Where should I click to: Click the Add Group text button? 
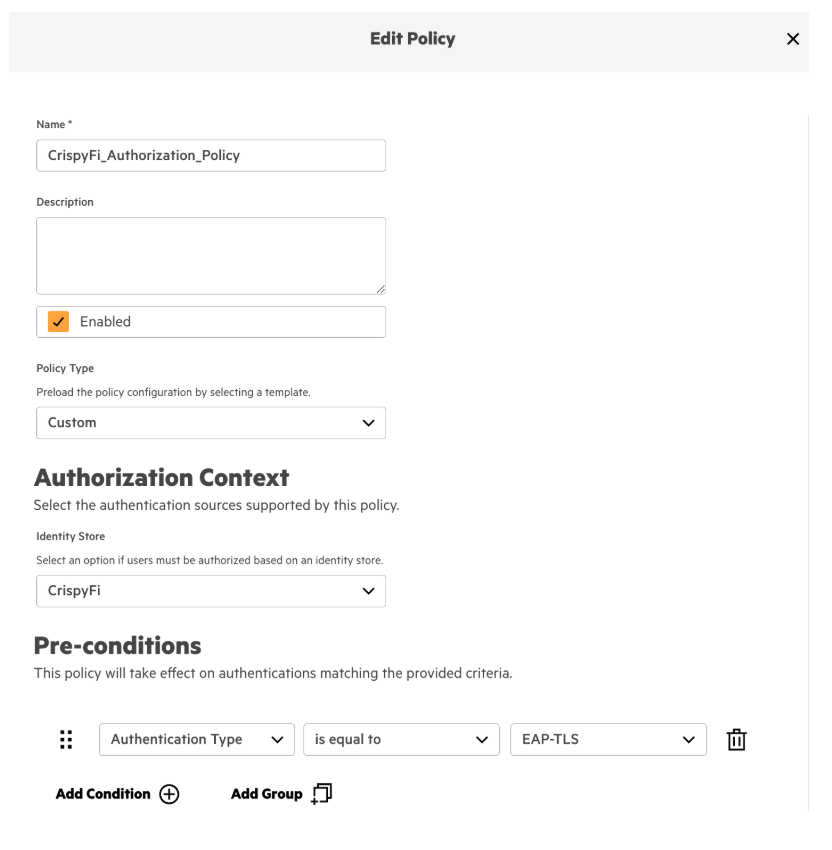[266, 794]
